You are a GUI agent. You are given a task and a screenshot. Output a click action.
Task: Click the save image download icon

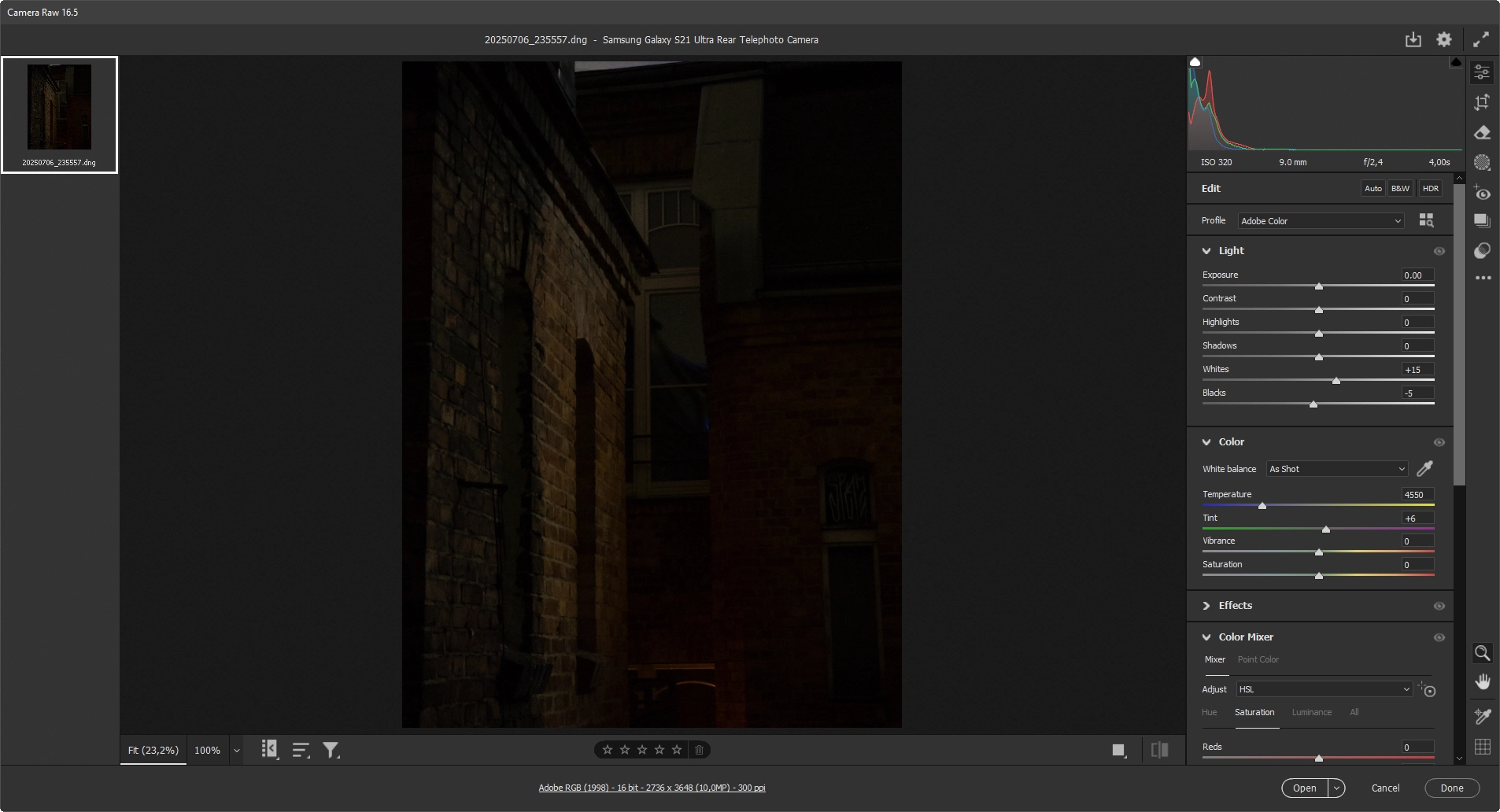point(1413,39)
